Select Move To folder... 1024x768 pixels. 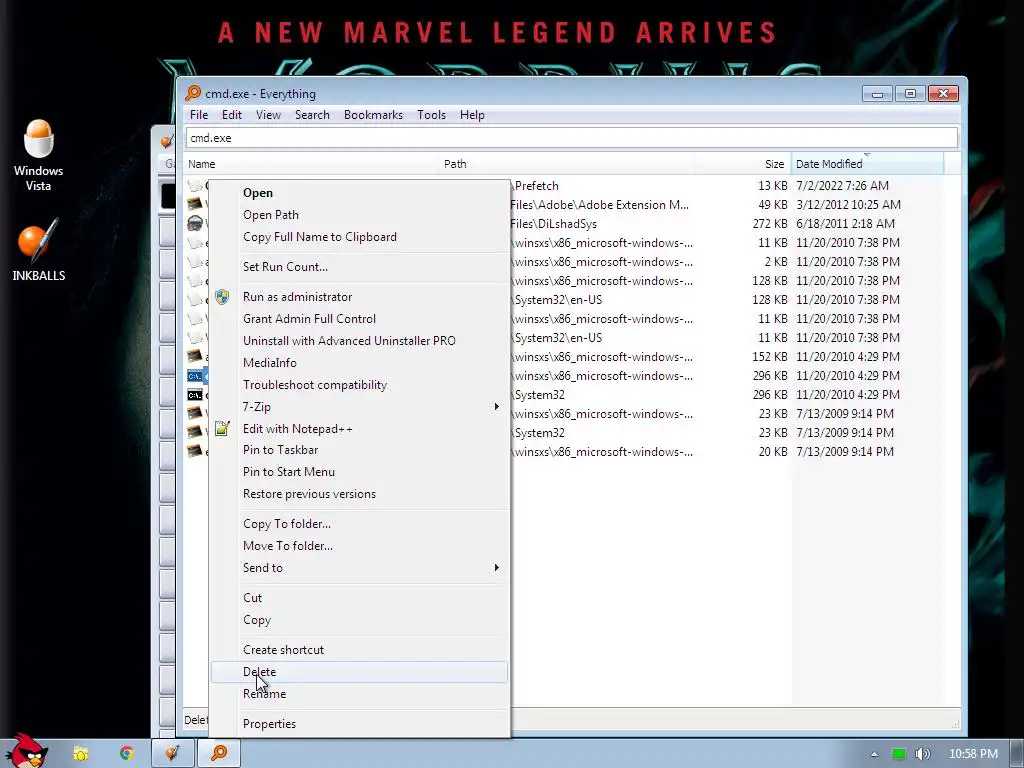tap(287, 546)
